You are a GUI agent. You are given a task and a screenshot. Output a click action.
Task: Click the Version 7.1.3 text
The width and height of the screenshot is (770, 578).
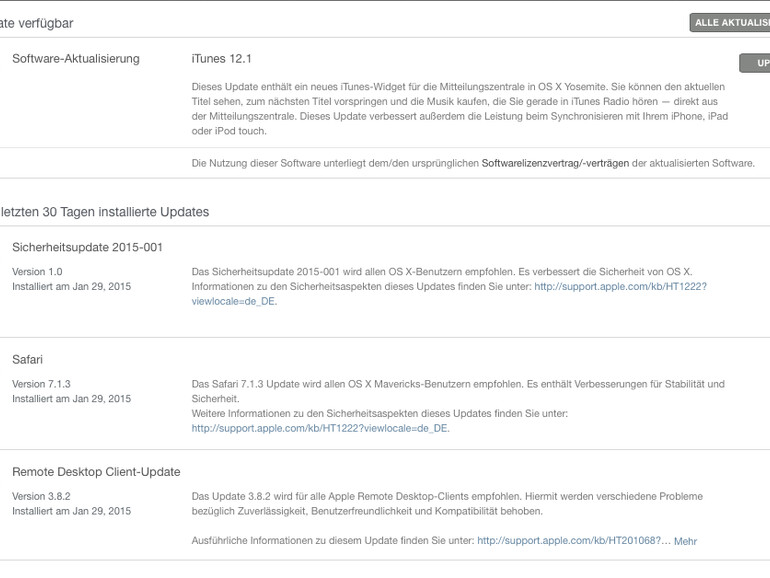pos(41,384)
